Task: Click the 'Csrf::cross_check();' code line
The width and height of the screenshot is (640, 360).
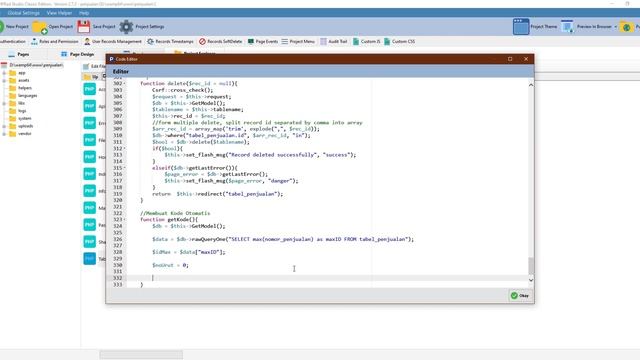Action: 182,90
